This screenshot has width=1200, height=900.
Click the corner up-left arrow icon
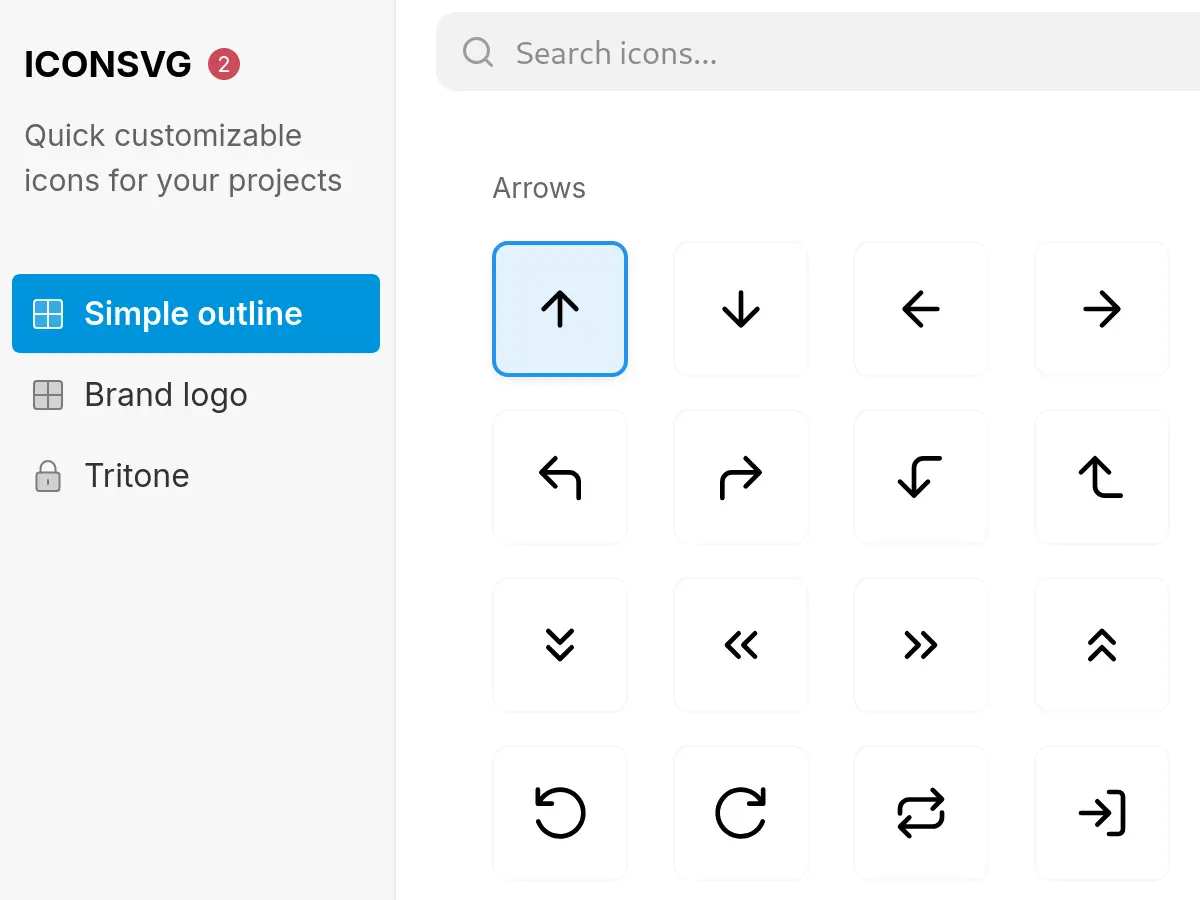coord(560,477)
